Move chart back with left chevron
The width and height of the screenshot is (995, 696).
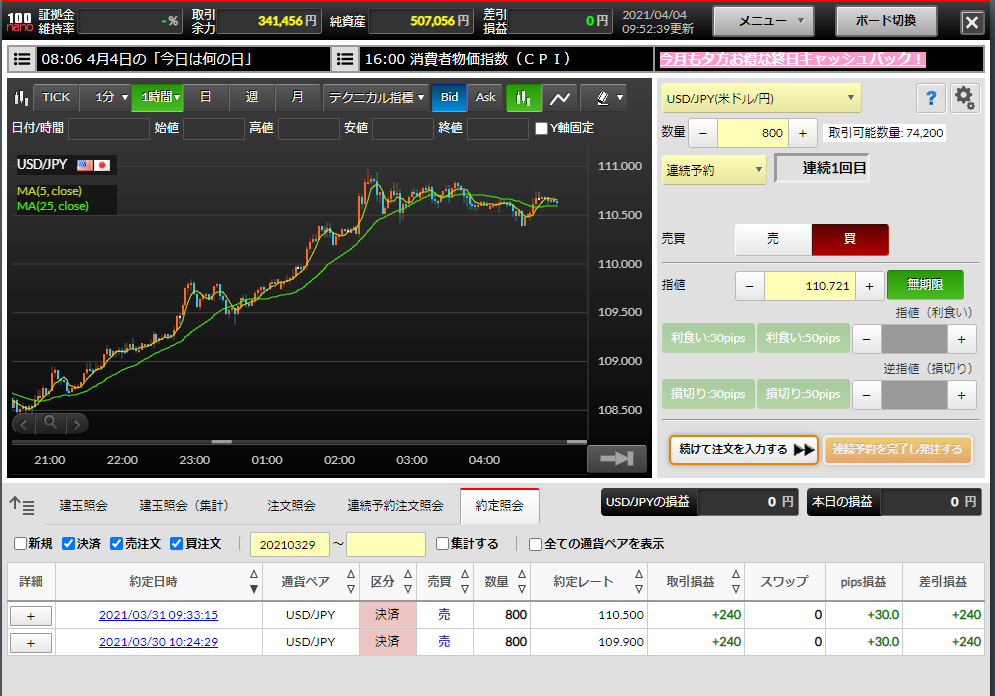coord(24,423)
